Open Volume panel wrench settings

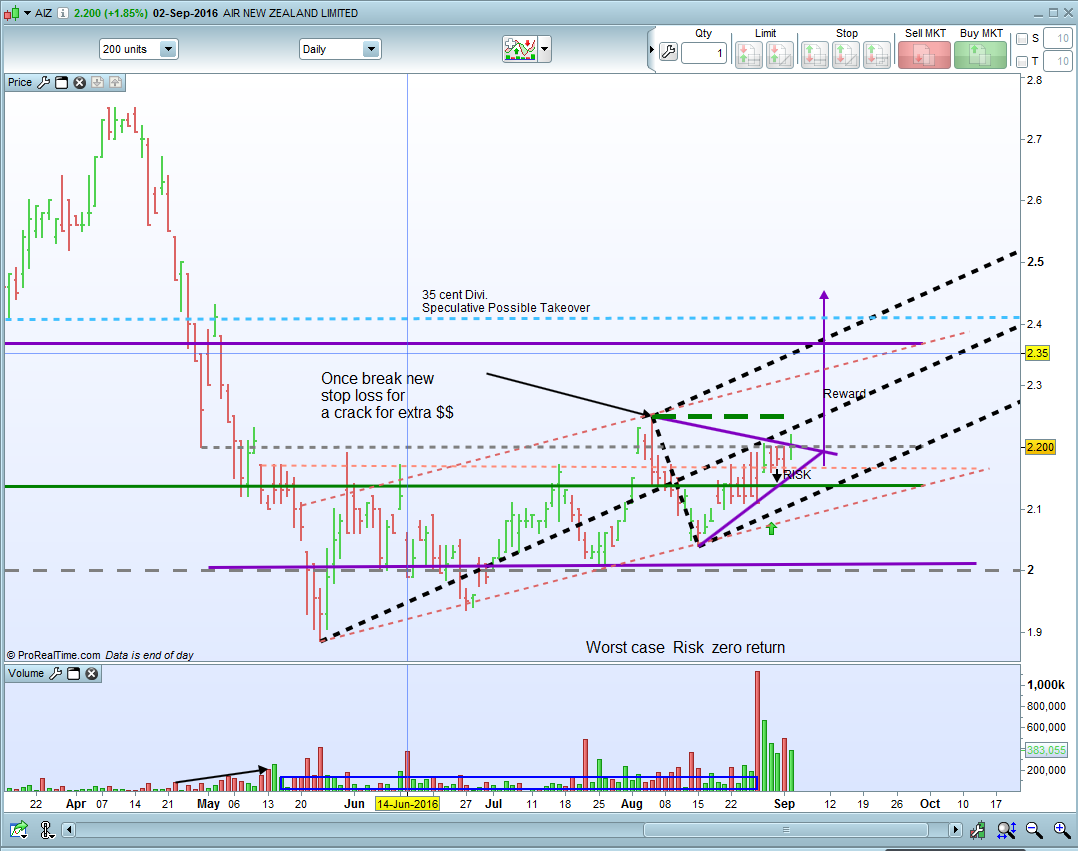click(56, 674)
